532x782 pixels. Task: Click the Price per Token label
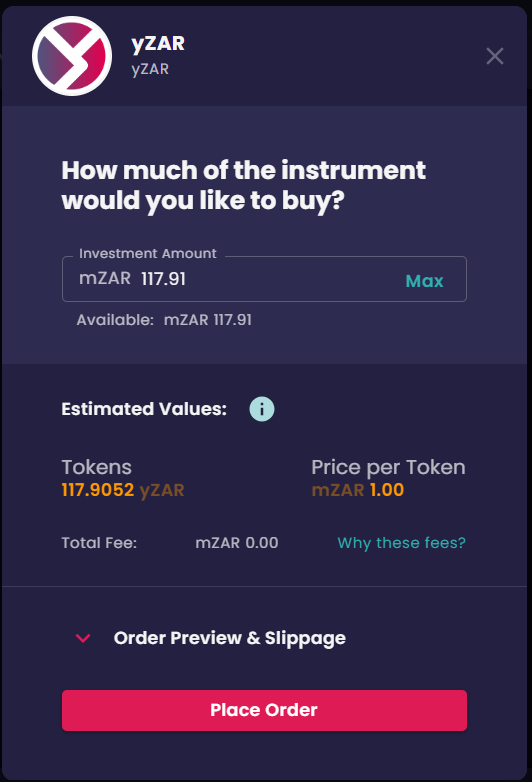pos(388,467)
